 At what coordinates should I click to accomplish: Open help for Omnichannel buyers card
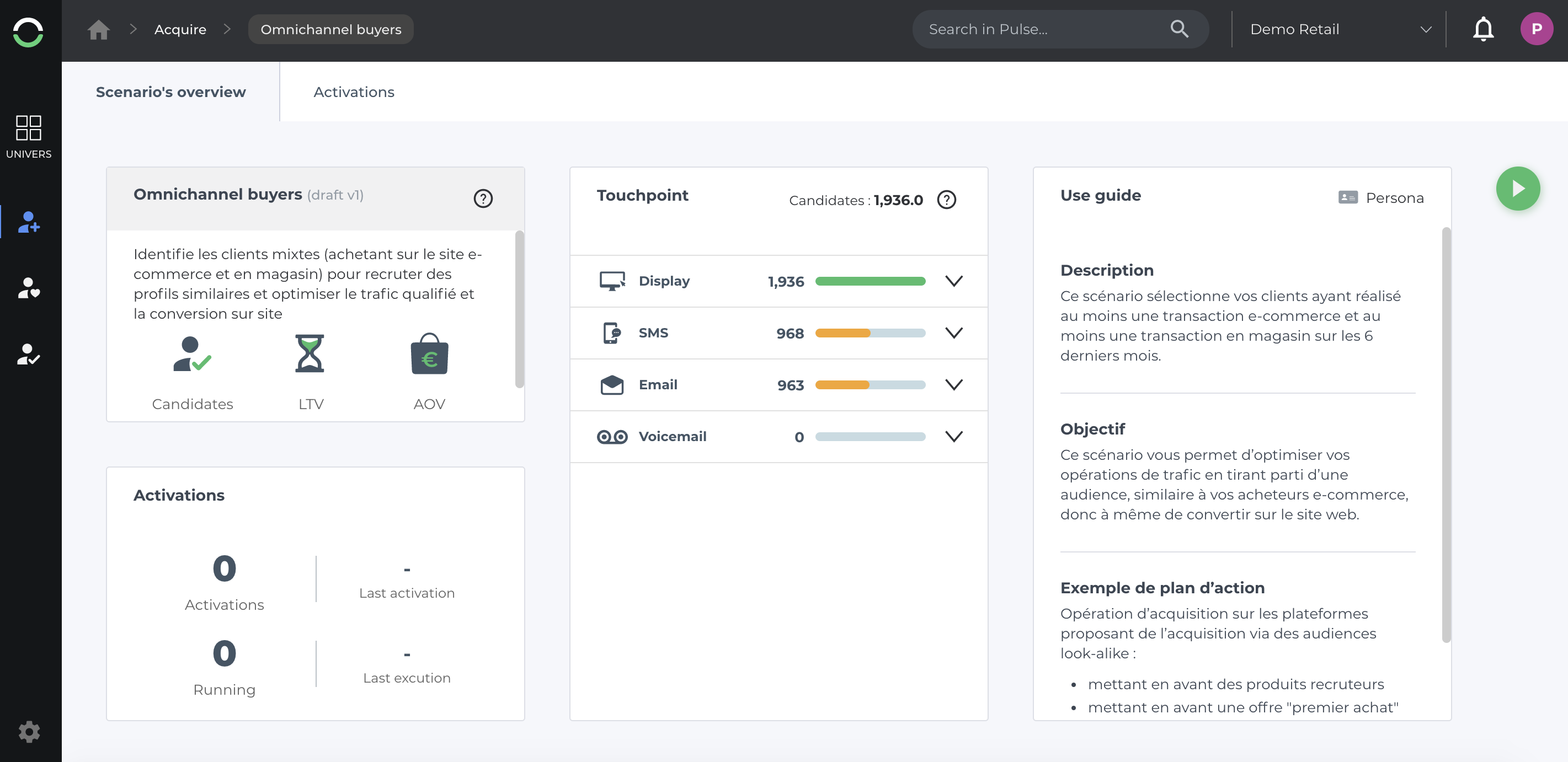(x=483, y=198)
